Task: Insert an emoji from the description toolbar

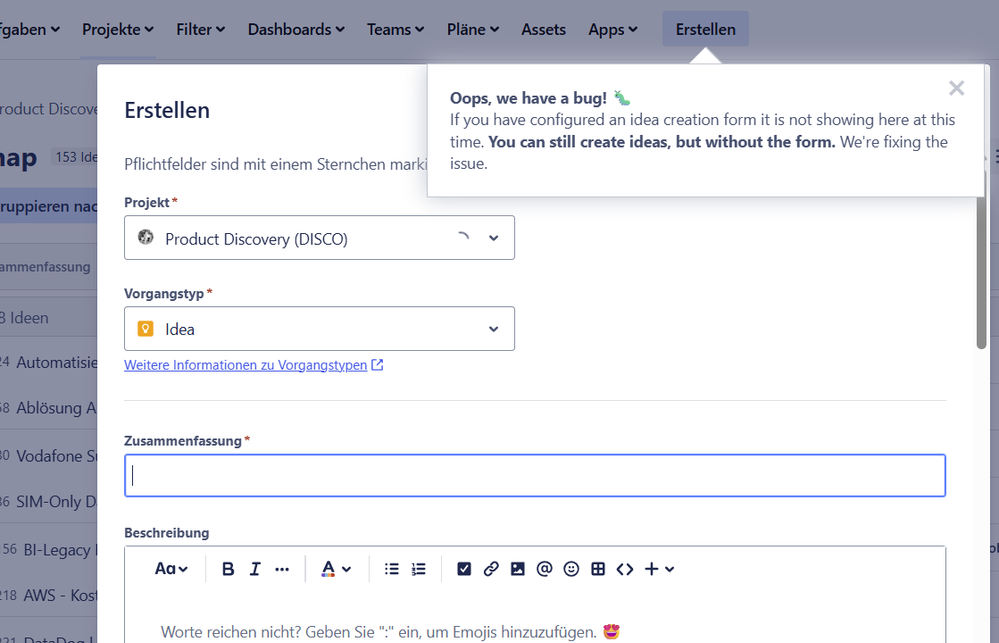Action: [571, 568]
